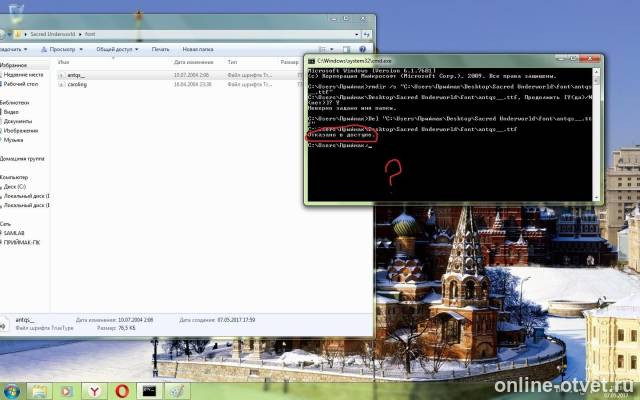Image resolution: width=640 pixels, height=400 pixels.
Task: Go to 'Рабочий стол' in navigation pane
Action: 21,84
